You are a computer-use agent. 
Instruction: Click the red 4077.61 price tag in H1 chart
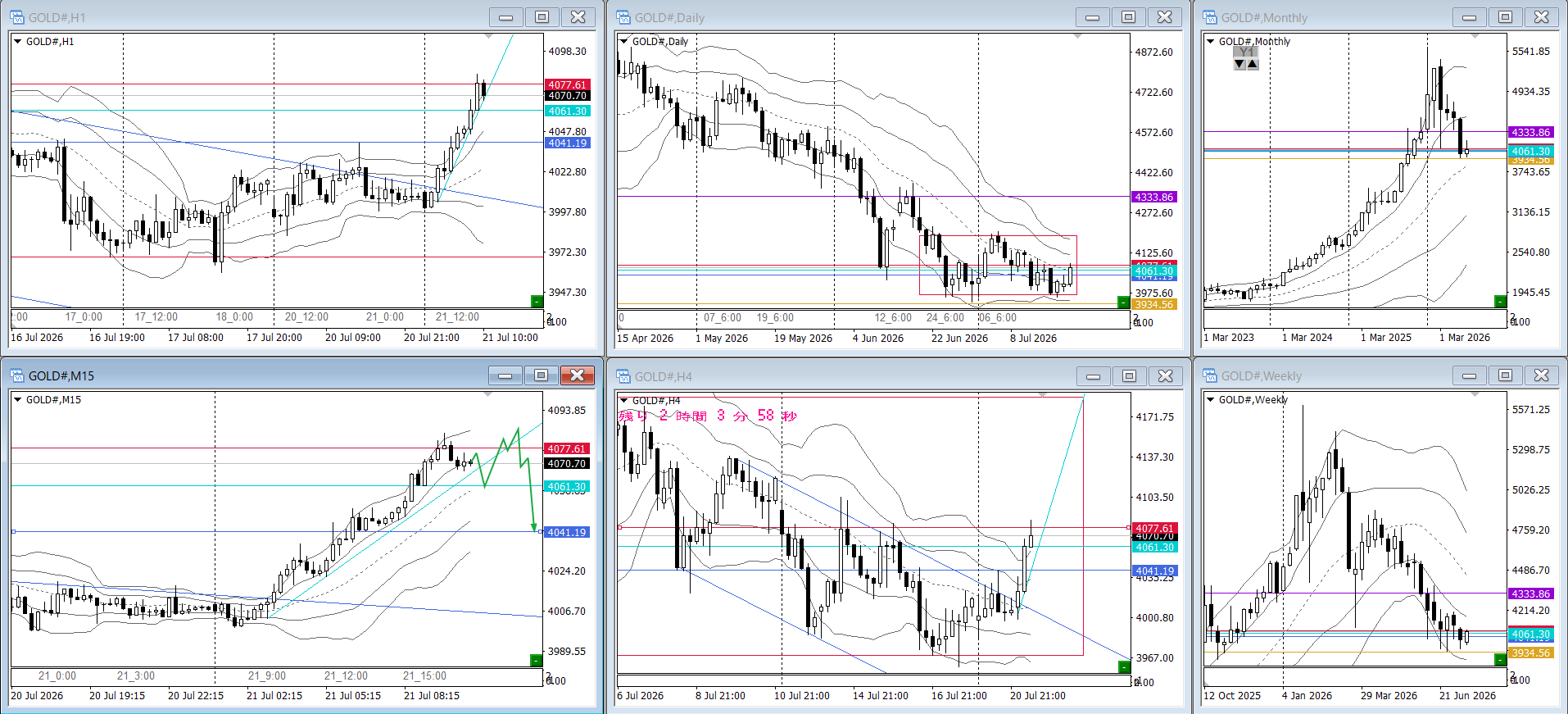567,84
